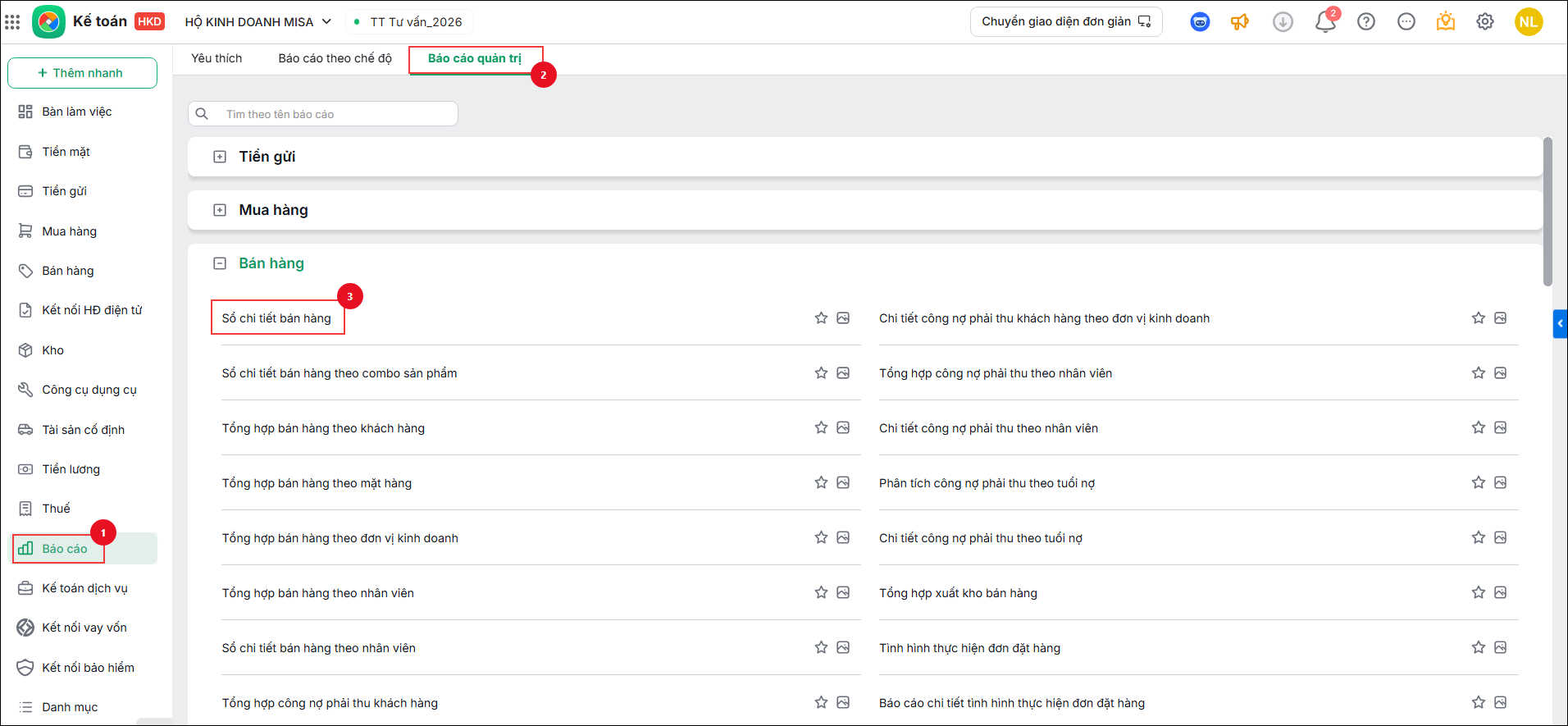
Task: Open Sổ chi tiết bán hàng report
Action: click(x=276, y=318)
